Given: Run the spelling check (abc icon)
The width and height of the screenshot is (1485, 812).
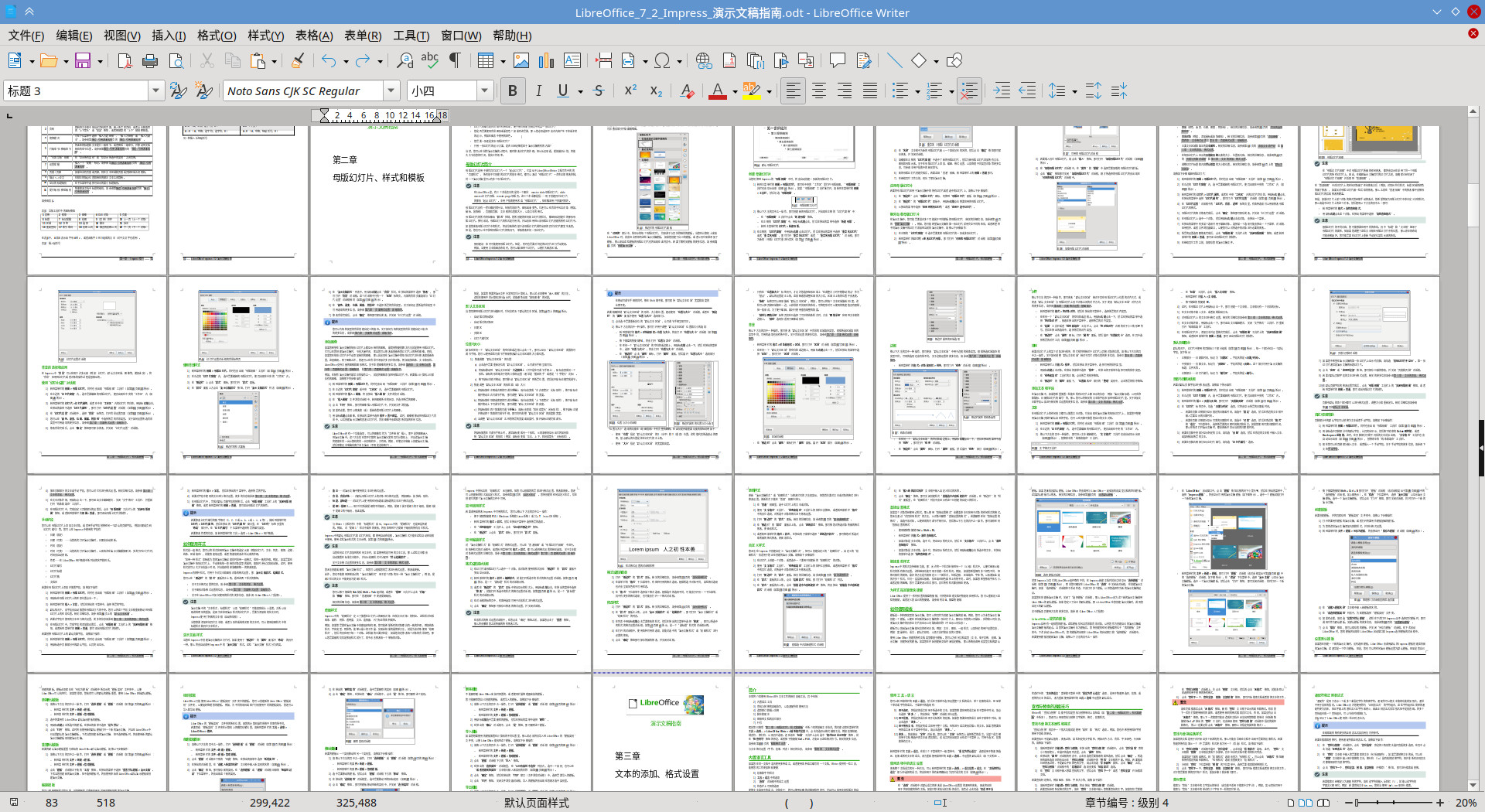Looking at the screenshot, I should tap(430, 60).
